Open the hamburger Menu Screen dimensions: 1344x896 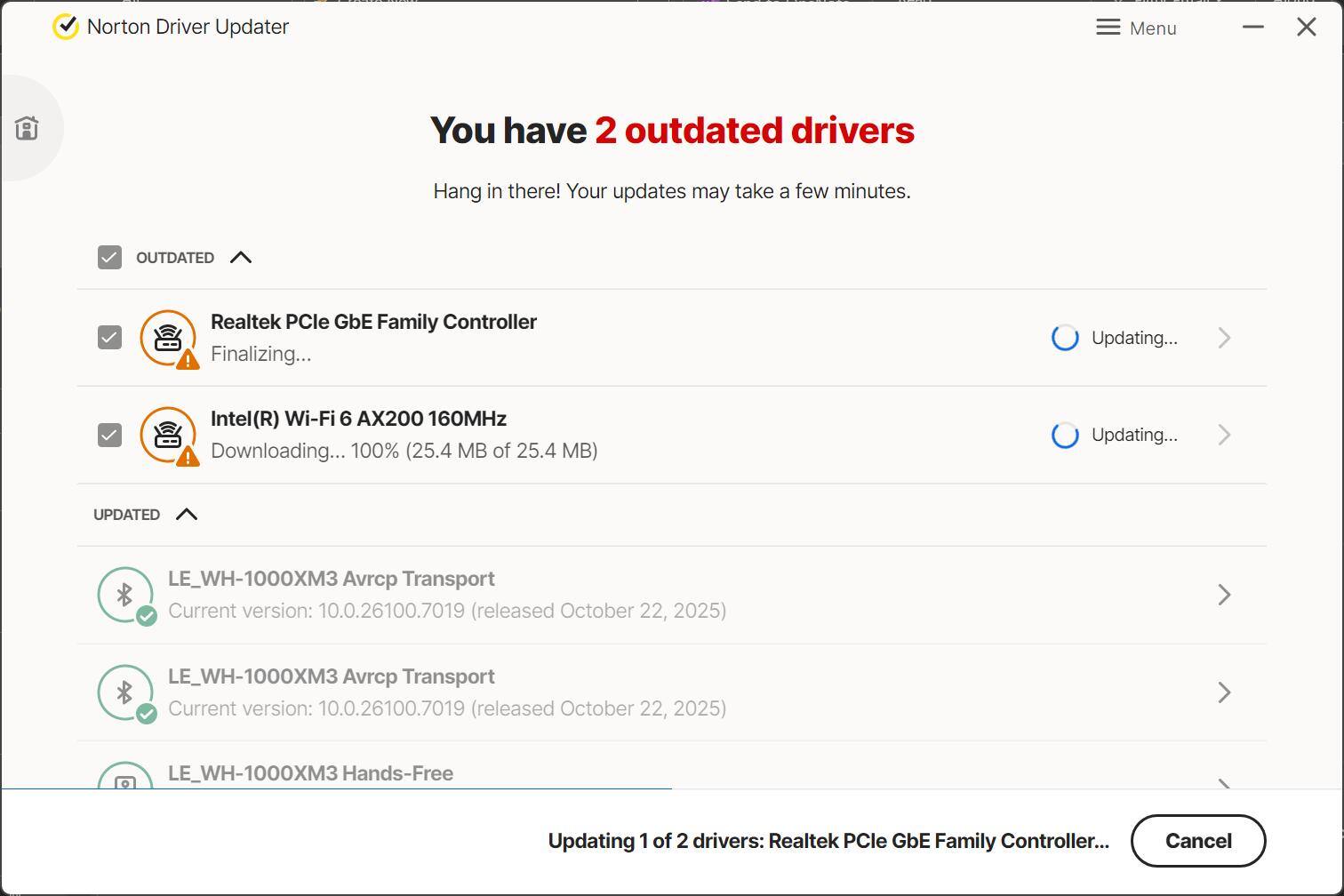(x=1136, y=28)
